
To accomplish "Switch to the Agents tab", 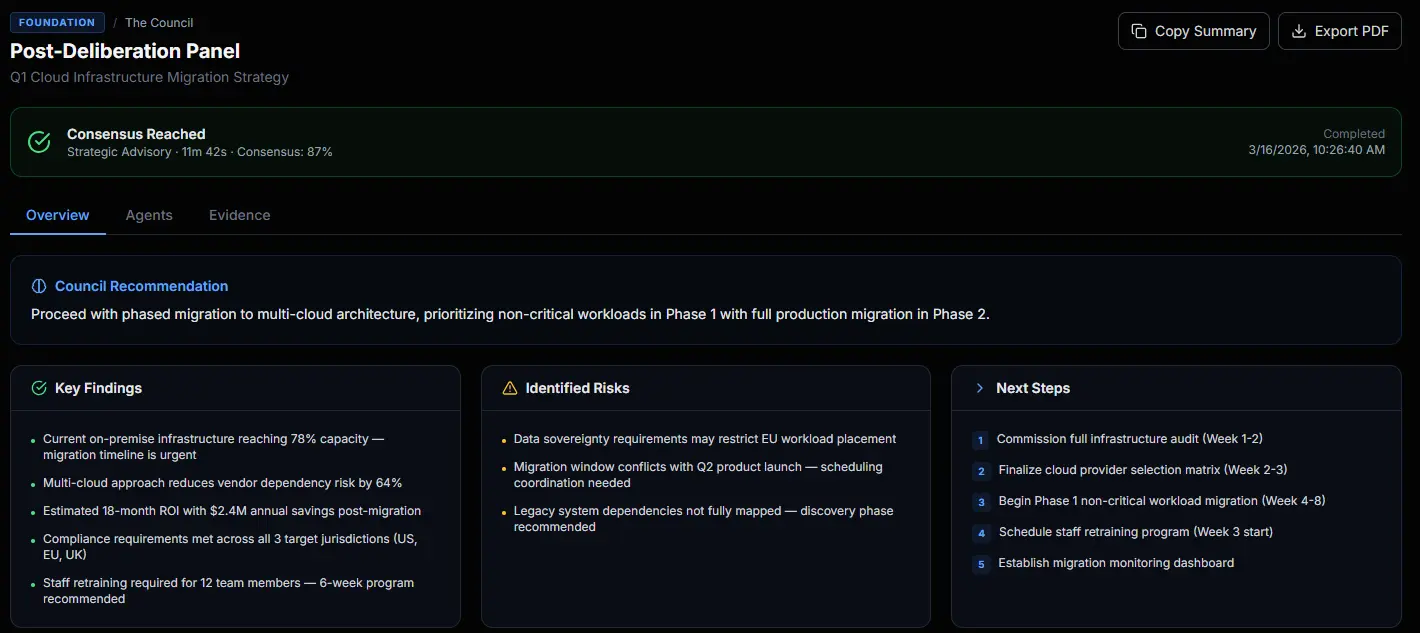I will pos(149,215).
